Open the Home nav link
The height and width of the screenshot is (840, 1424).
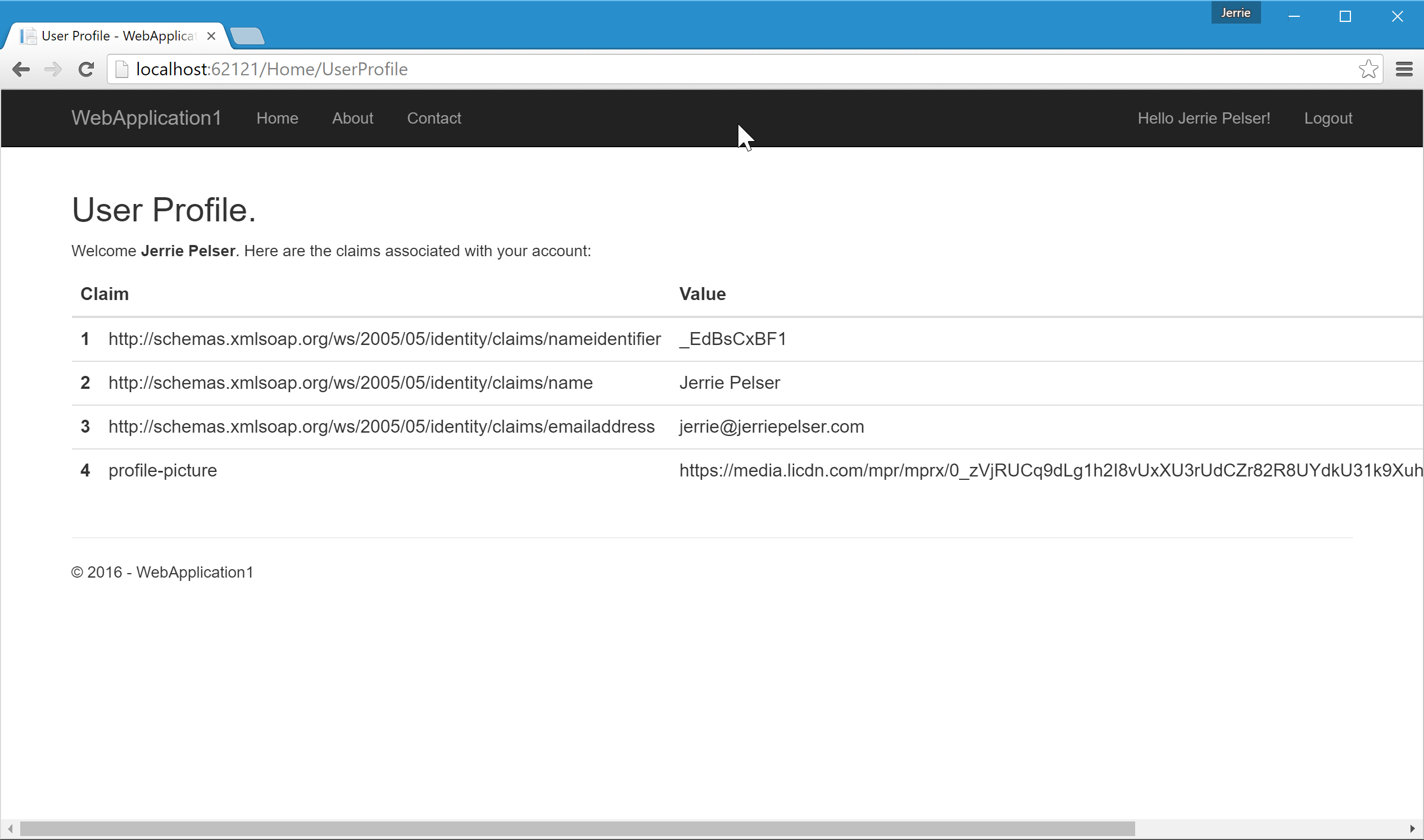276,119
